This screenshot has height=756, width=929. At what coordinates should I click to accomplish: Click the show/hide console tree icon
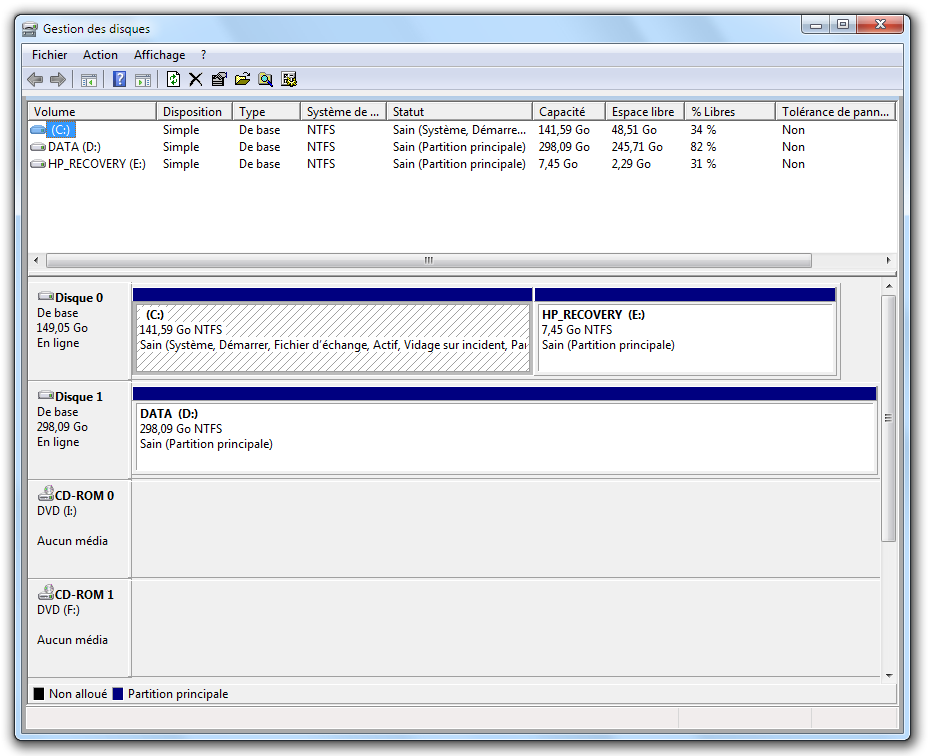[89, 80]
